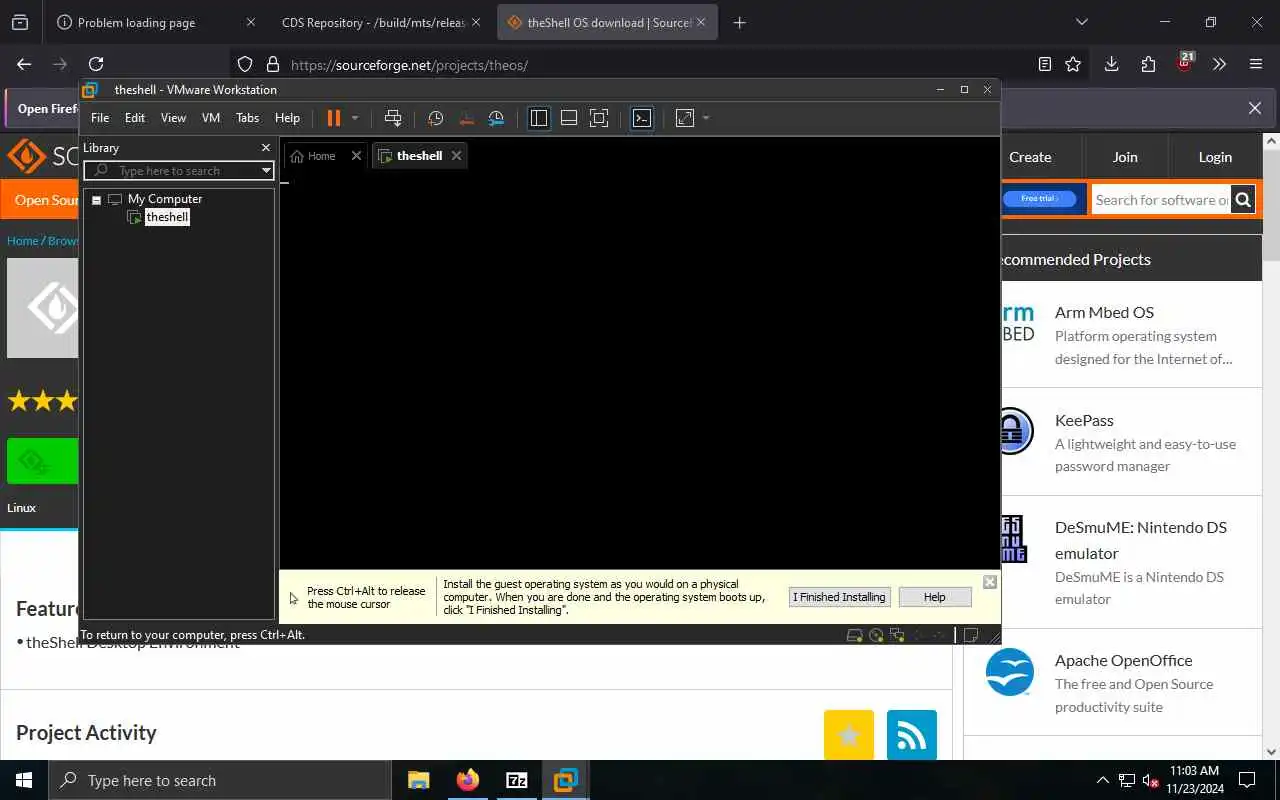The image size is (1280, 800).
Task: Click the hard disk status icon
Action: pos(855,635)
